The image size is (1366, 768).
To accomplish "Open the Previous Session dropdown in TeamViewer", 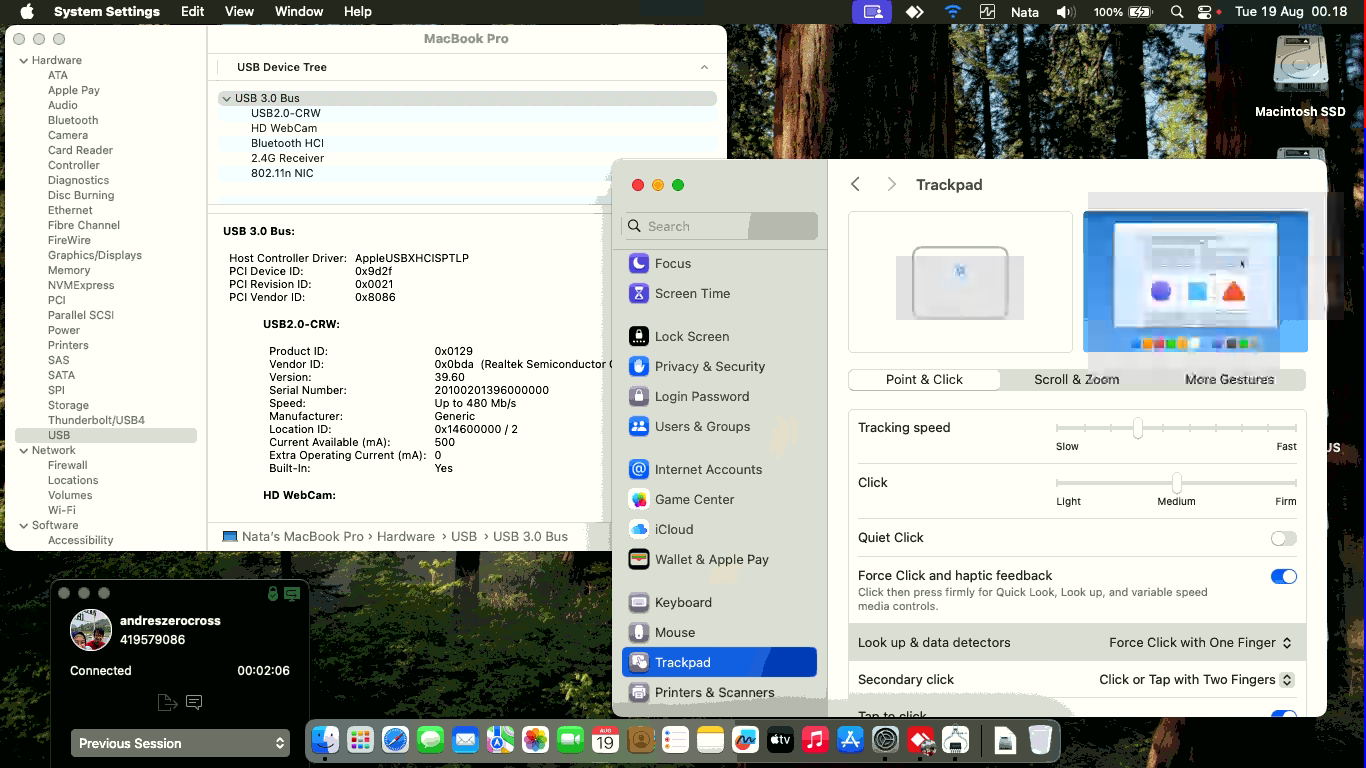I will pyautogui.click(x=180, y=743).
